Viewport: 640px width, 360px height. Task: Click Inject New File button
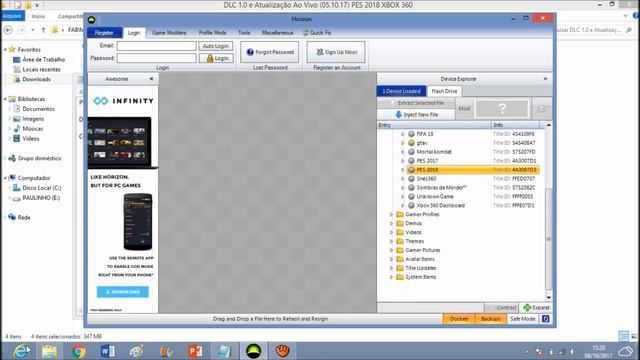point(416,115)
